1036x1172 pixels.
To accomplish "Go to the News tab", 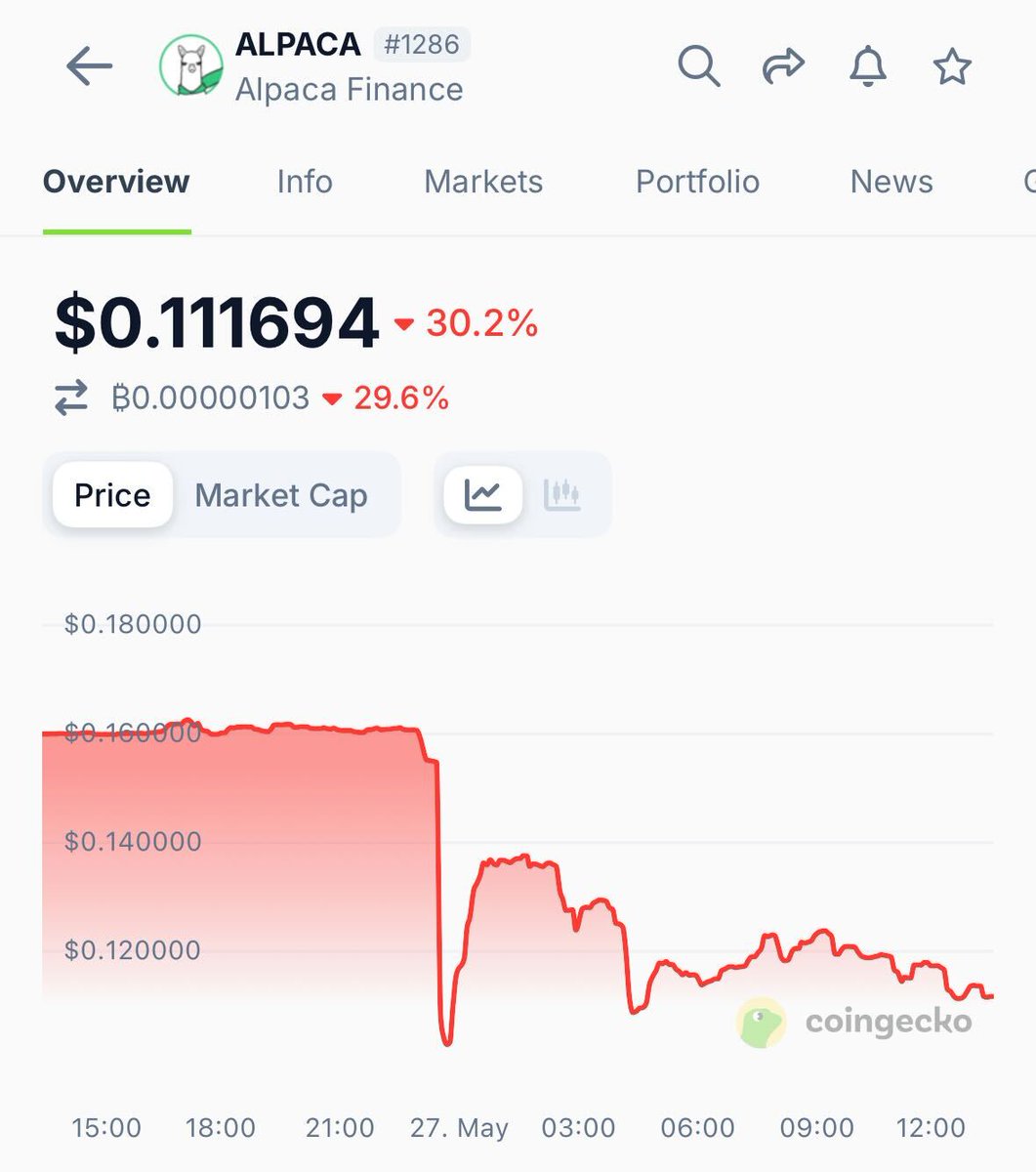I will click(x=891, y=182).
